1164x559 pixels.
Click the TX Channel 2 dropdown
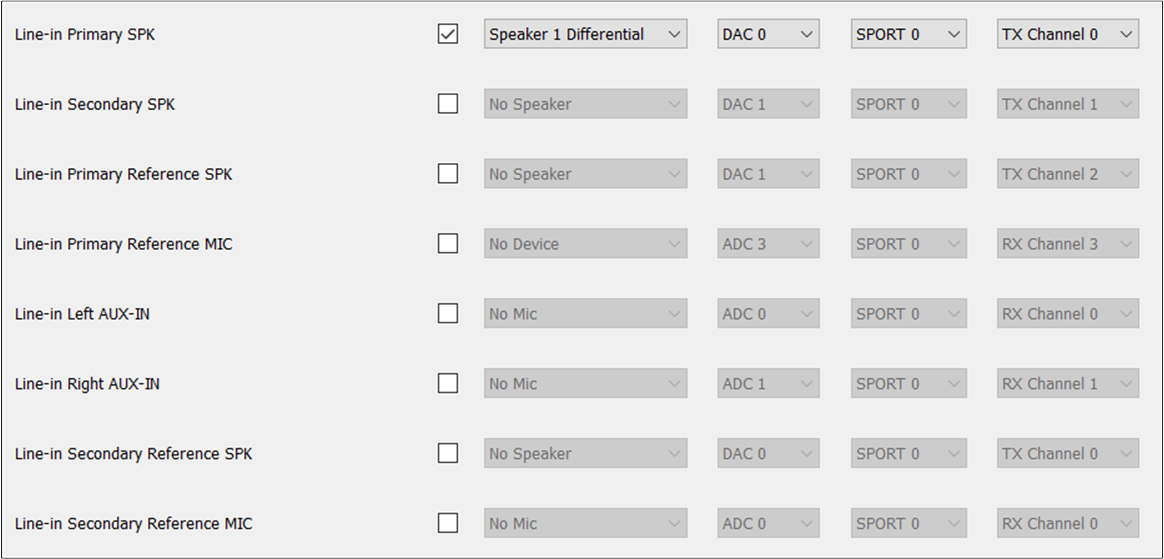click(x=1067, y=174)
